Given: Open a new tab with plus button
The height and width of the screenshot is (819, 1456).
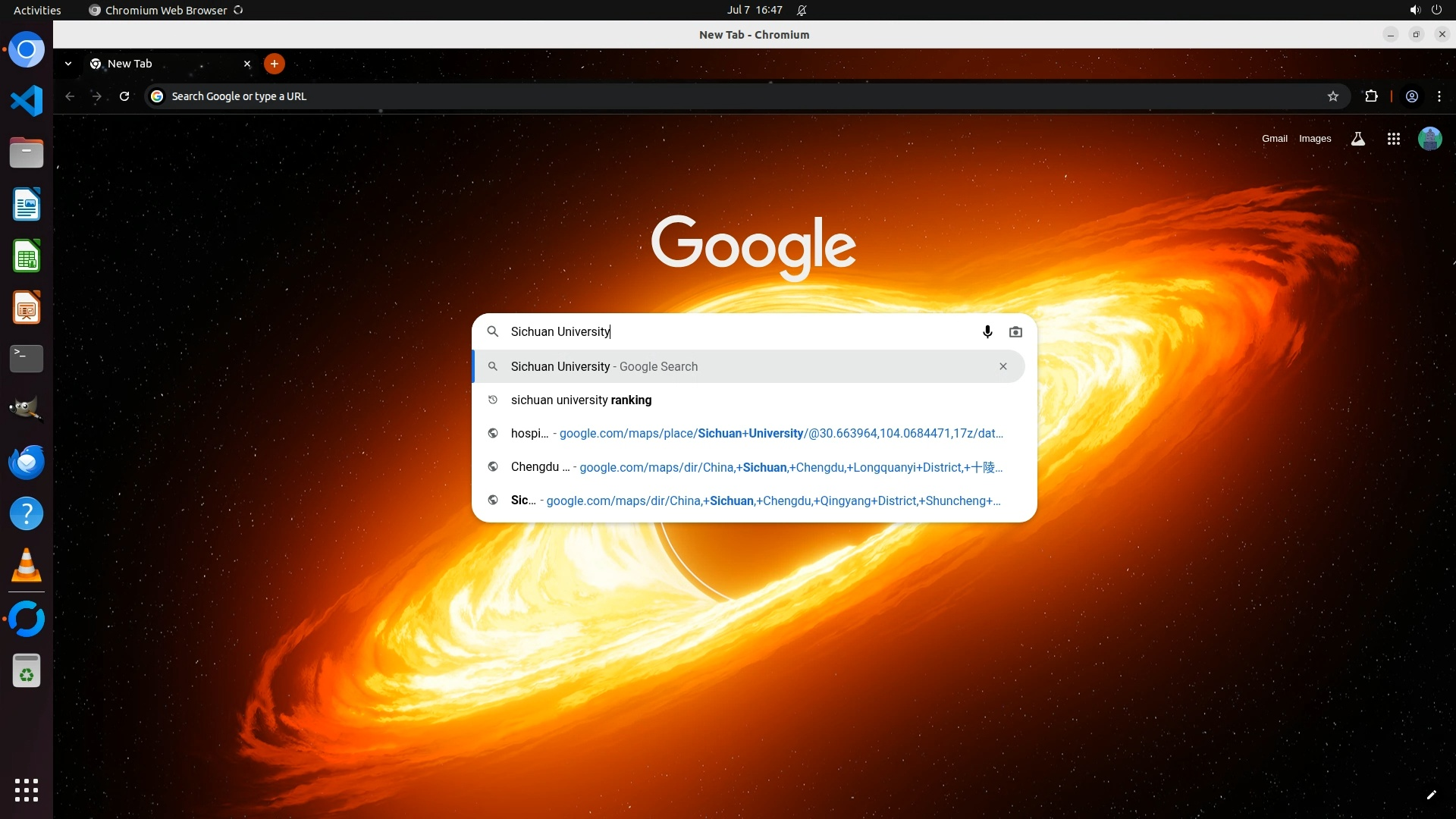Looking at the screenshot, I should pyautogui.click(x=274, y=64).
